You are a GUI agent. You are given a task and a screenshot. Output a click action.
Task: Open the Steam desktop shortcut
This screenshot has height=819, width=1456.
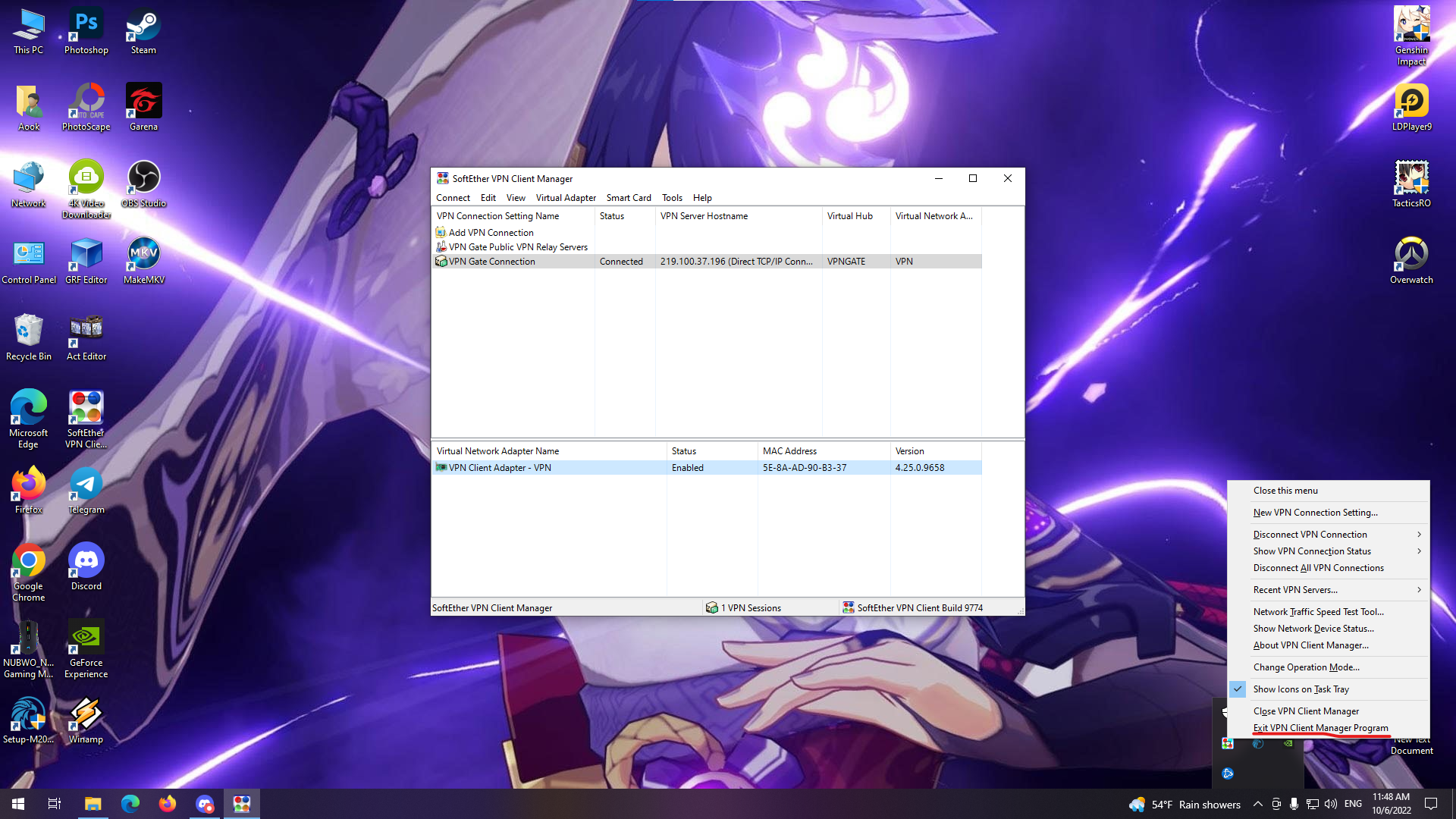[143, 32]
